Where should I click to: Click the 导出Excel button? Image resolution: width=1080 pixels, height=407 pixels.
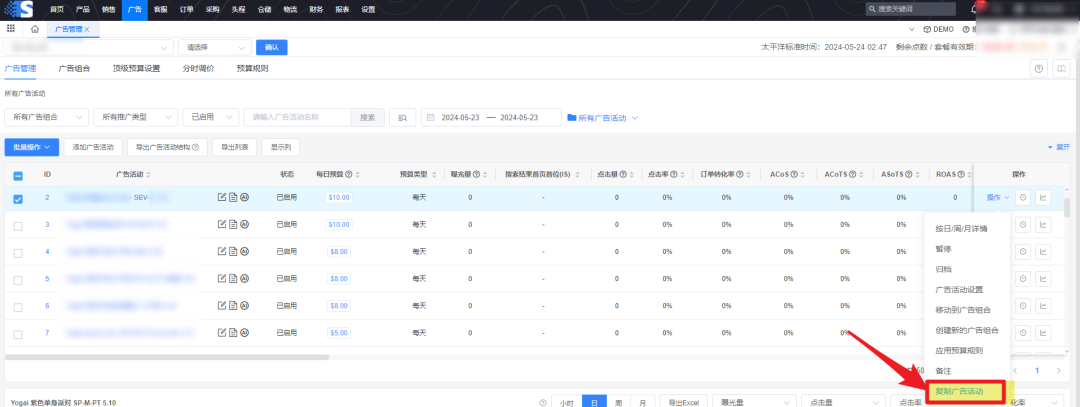coord(681,402)
